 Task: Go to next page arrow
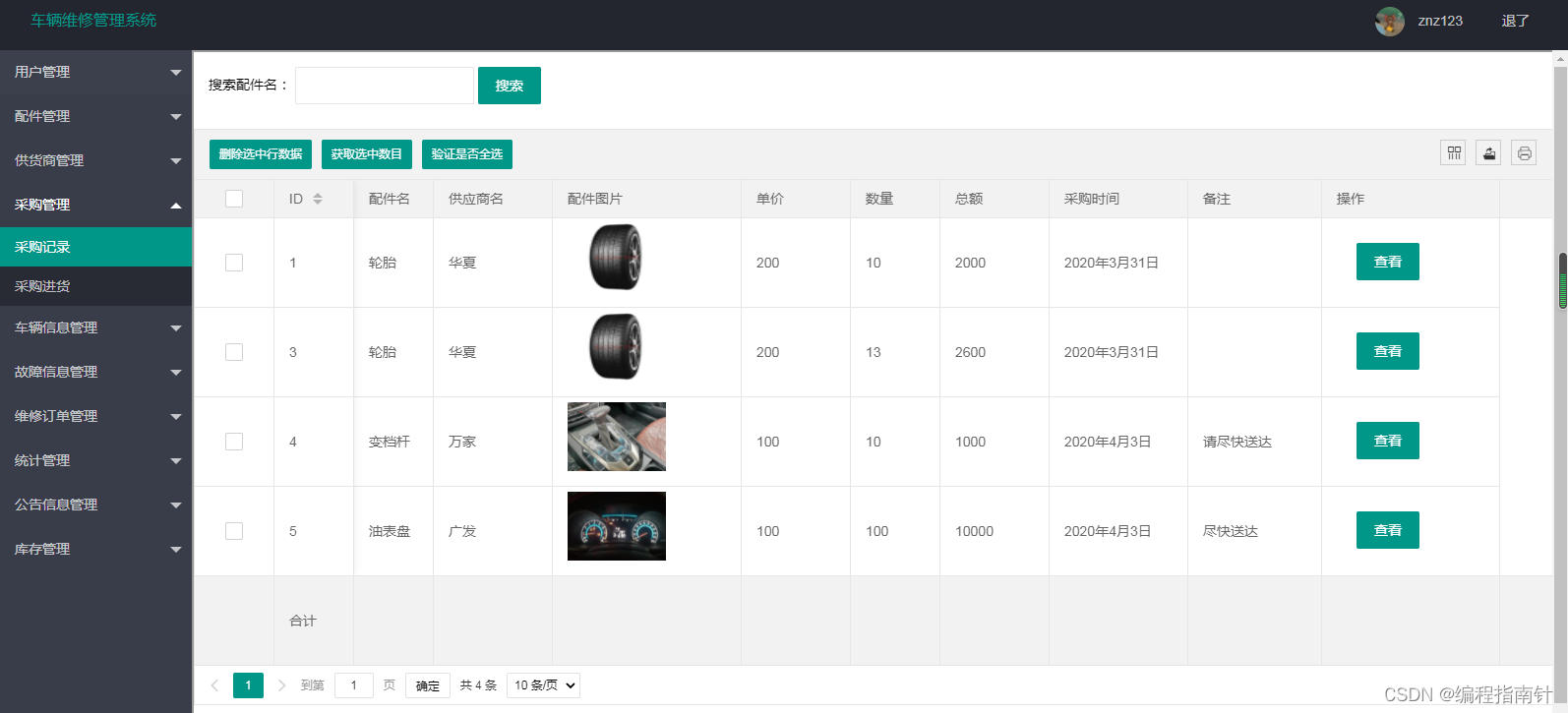pos(281,685)
